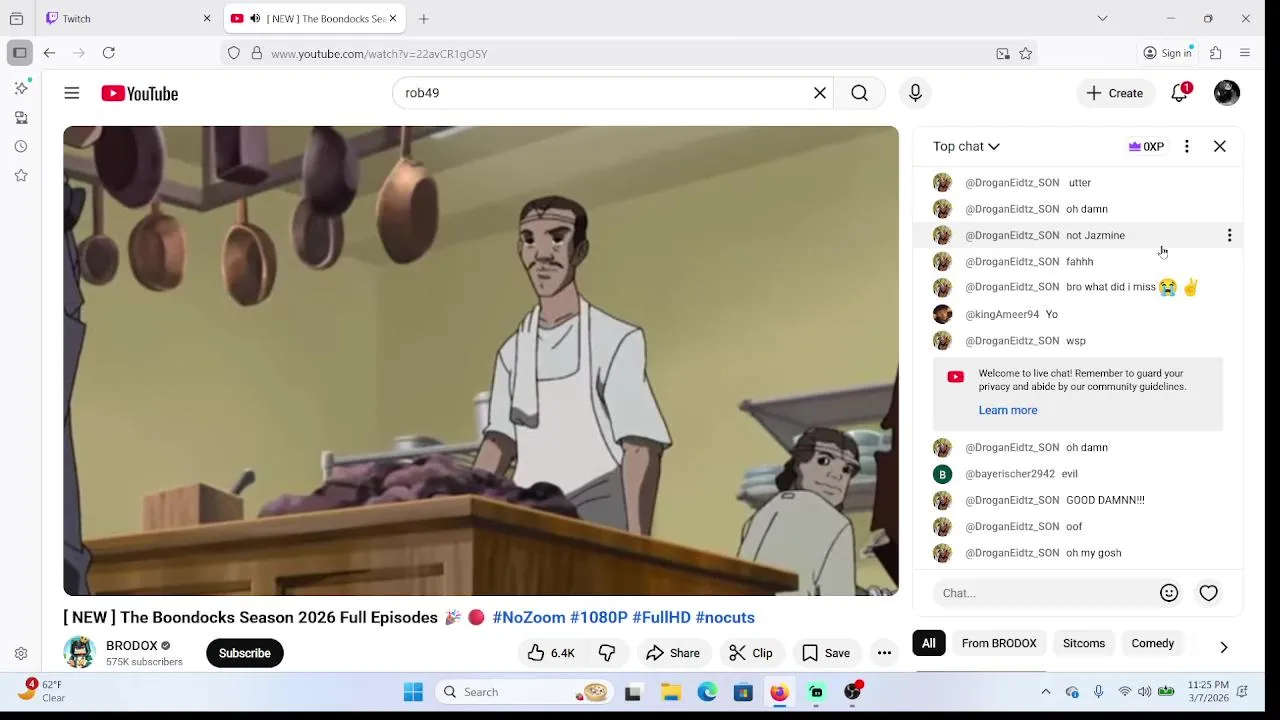The width and height of the screenshot is (1280, 720).
Task: Create a Clip from the video
Action: click(x=750, y=653)
